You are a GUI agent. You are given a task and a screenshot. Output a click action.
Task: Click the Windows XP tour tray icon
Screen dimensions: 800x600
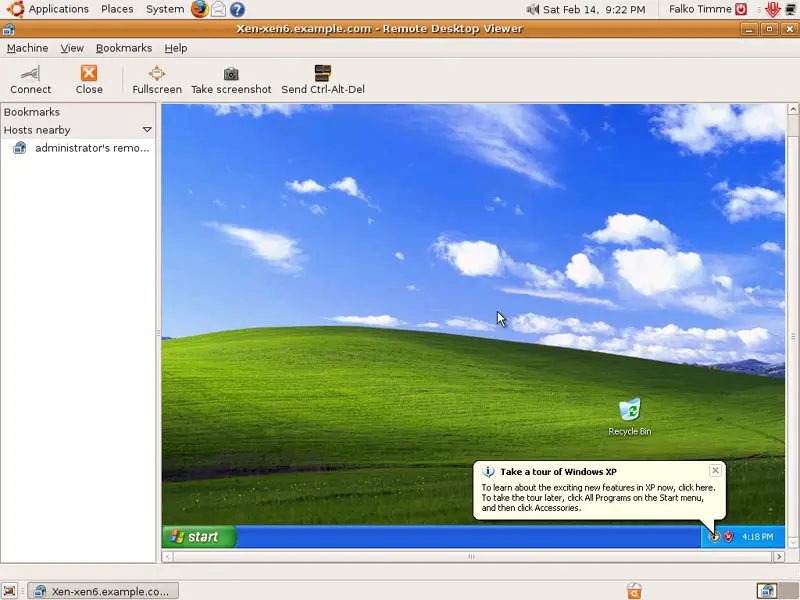[x=714, y=537]
